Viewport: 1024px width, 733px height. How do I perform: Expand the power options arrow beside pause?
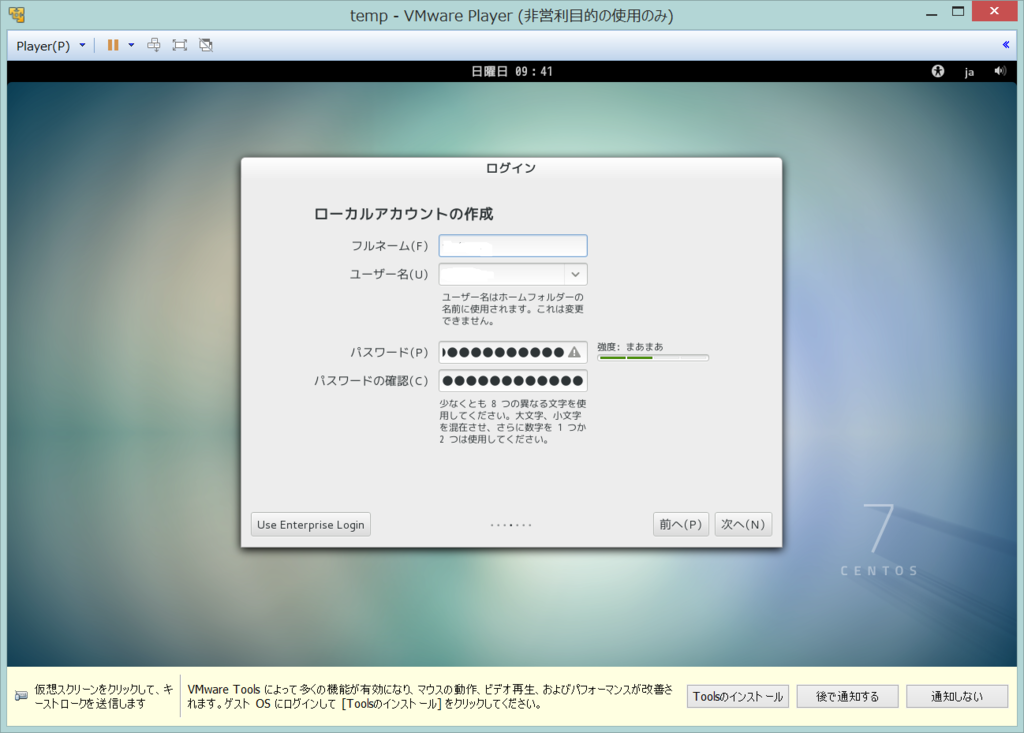(131, 45)
